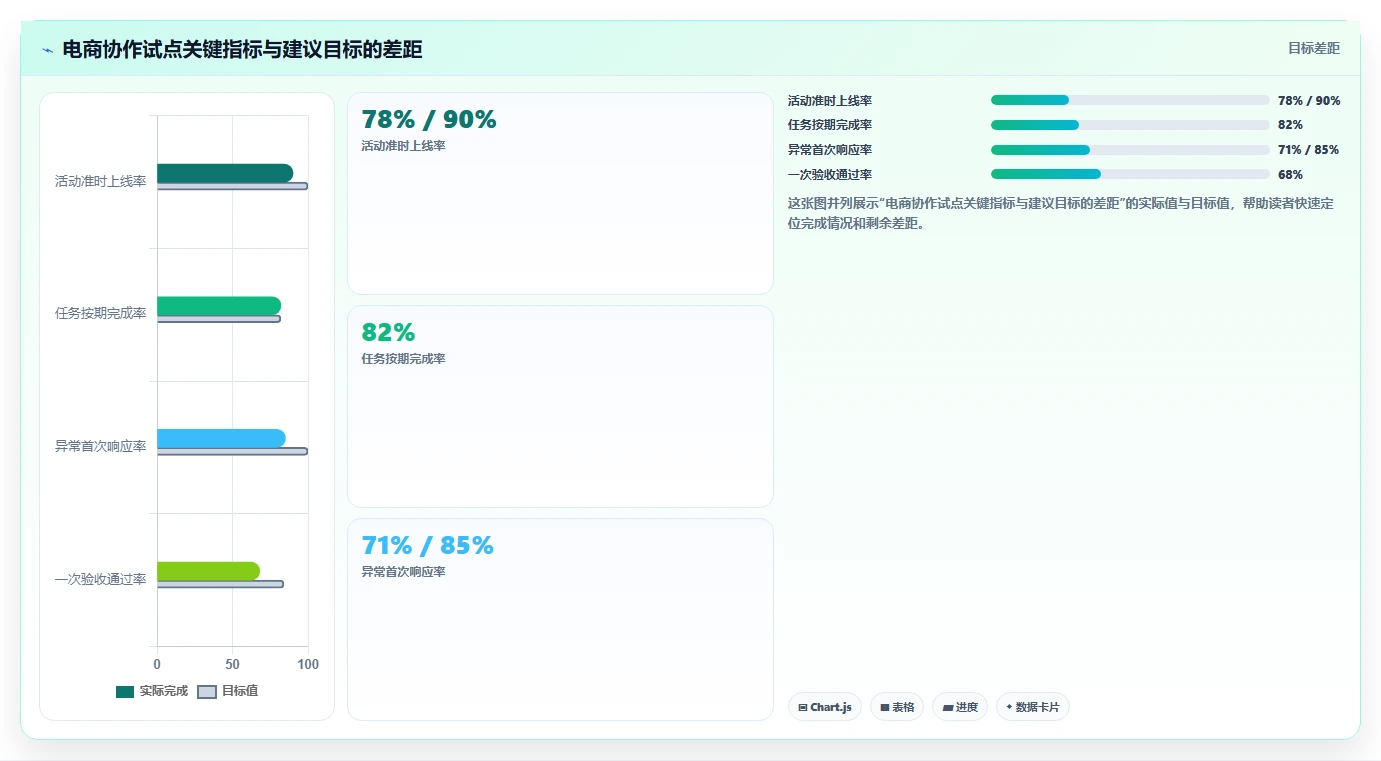Viewport: 1381px width, 761px height.
Task: Click the 活动准时上线率 actual bar in chart
Action: 225,173
